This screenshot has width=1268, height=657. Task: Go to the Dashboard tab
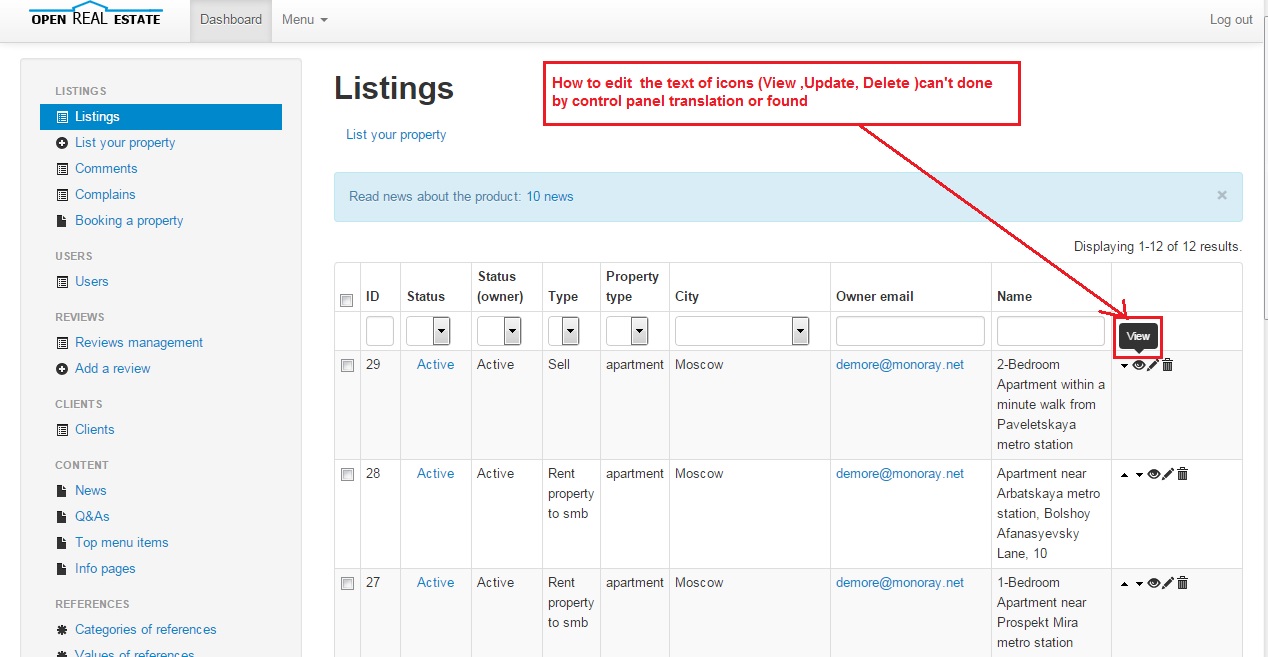tap(231, 20)
